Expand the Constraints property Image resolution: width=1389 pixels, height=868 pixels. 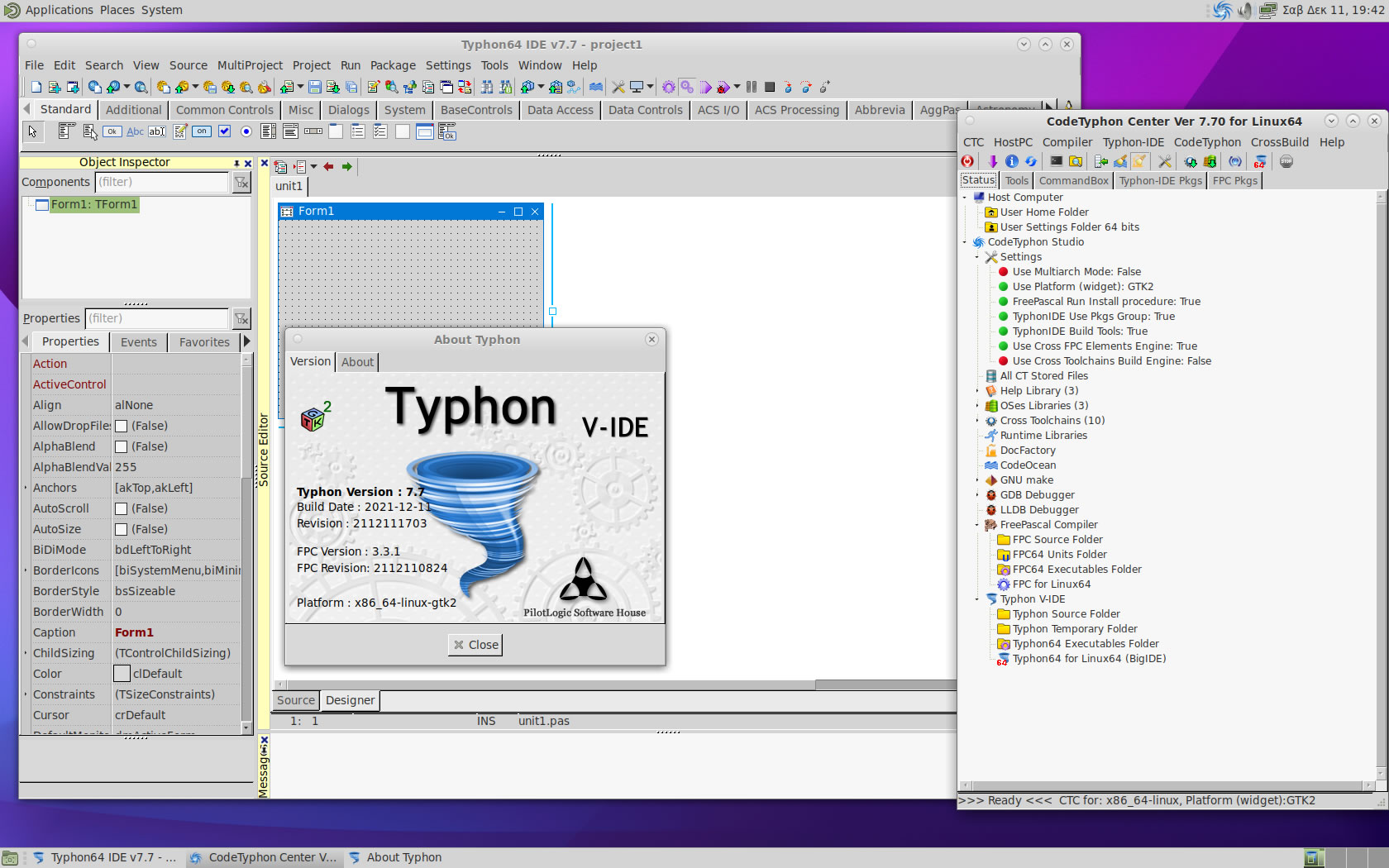(x=26, y=694)
